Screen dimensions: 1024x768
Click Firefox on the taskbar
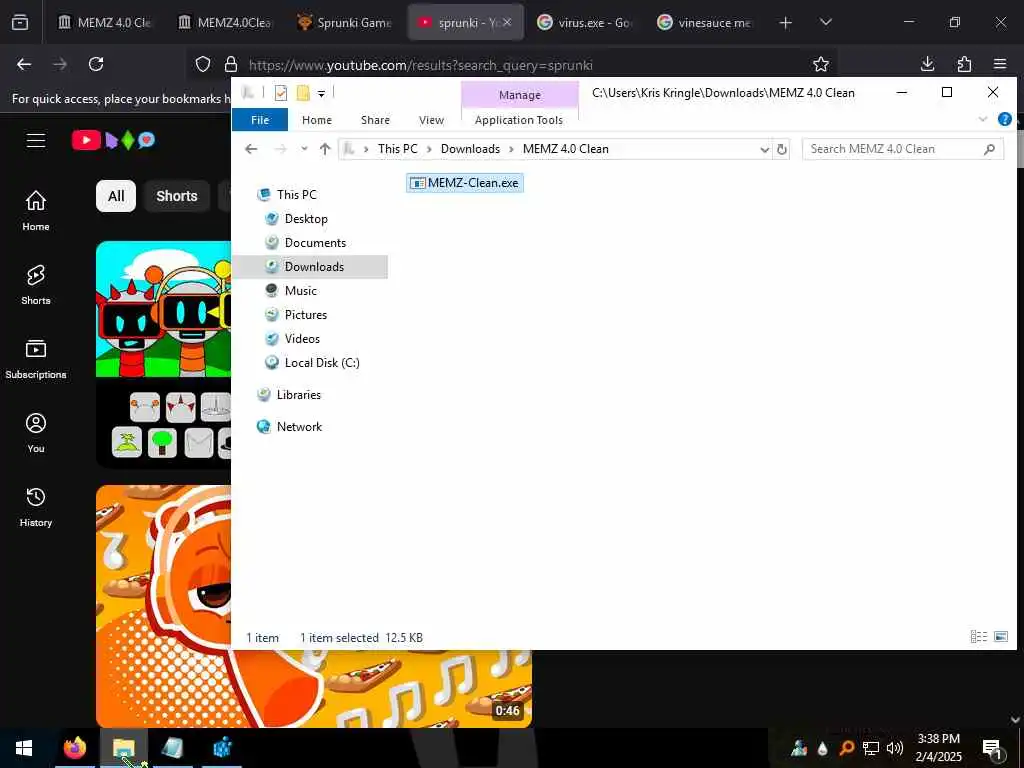(75, 748)
